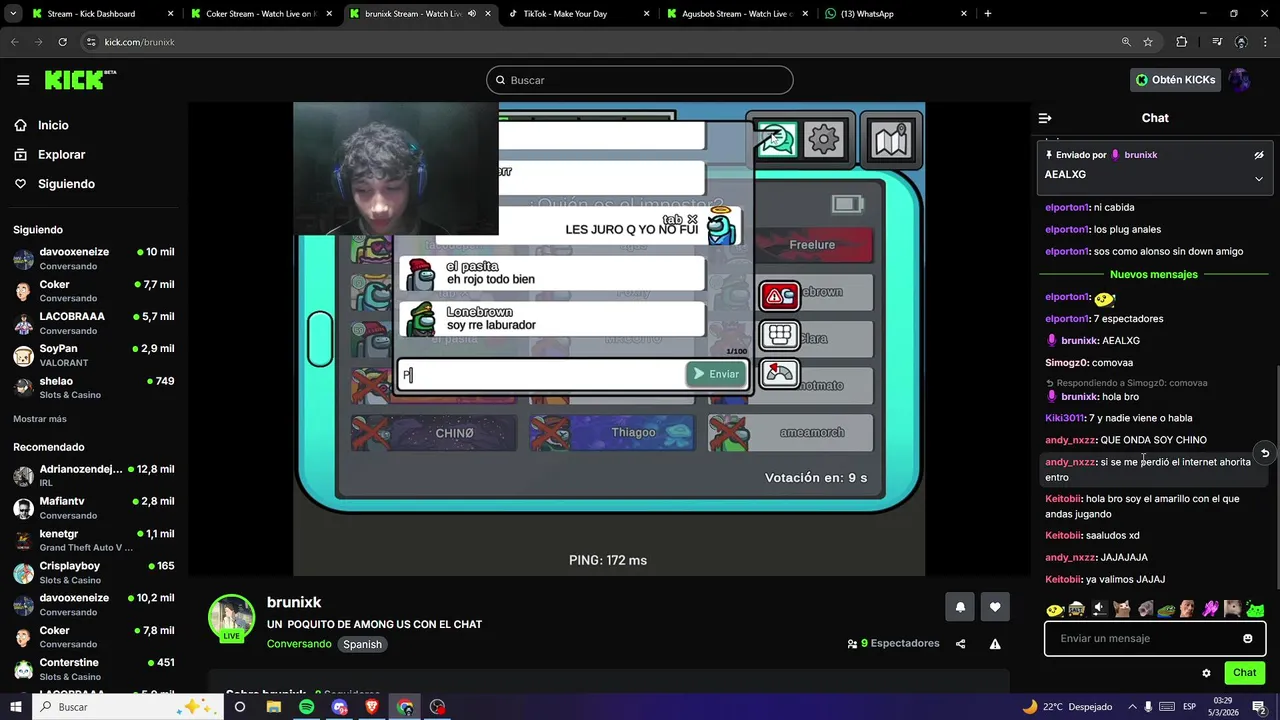
Task: Open the Kick hamburger menu
Action: tap(23, 80)
